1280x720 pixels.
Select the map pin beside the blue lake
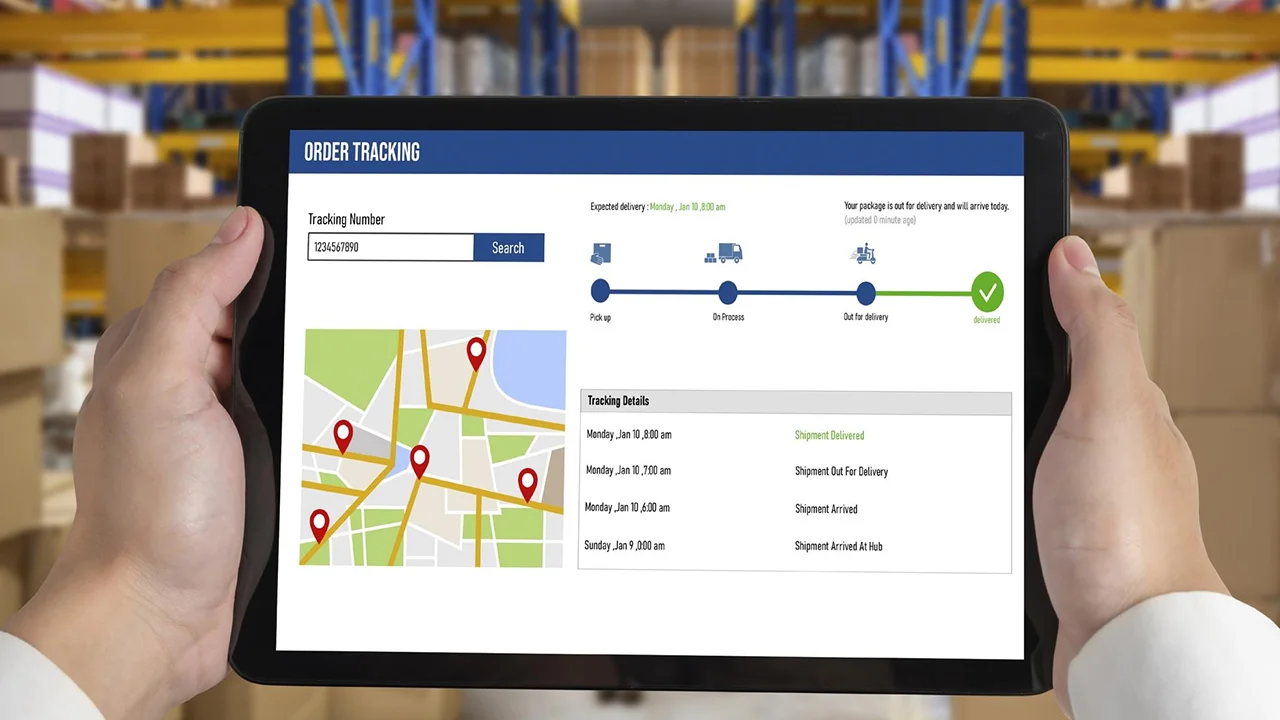coord(476,353)
